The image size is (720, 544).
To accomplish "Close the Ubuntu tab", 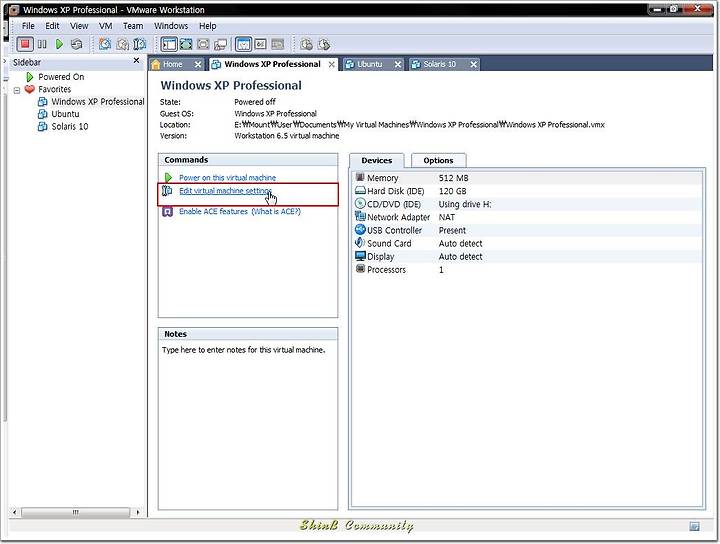I will pos(398,64).
